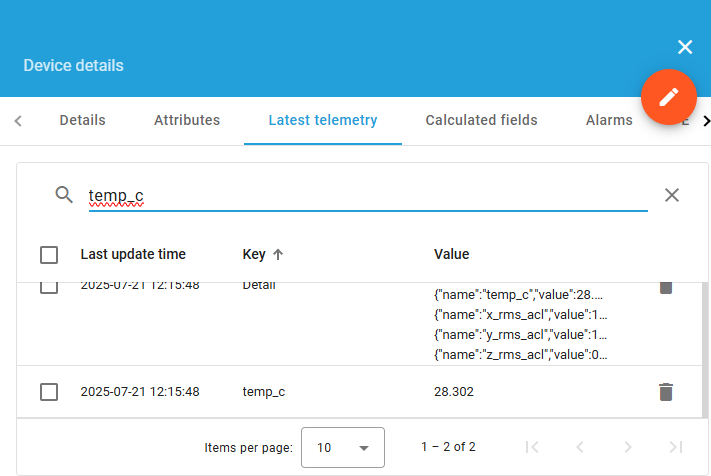Screen dimensions: 711x476
Task: Delete the Detail telemetry row
Action: coord(665,288)
